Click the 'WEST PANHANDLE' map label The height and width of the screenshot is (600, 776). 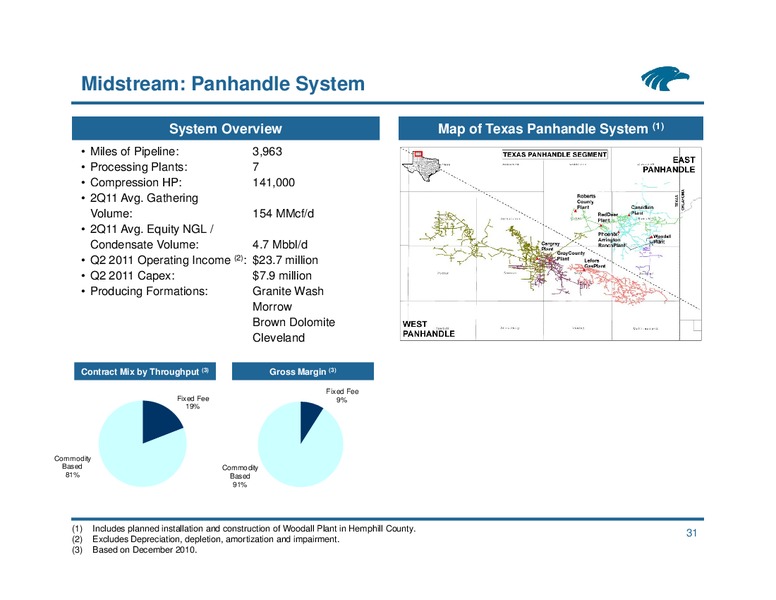click(x=429, y=329)
